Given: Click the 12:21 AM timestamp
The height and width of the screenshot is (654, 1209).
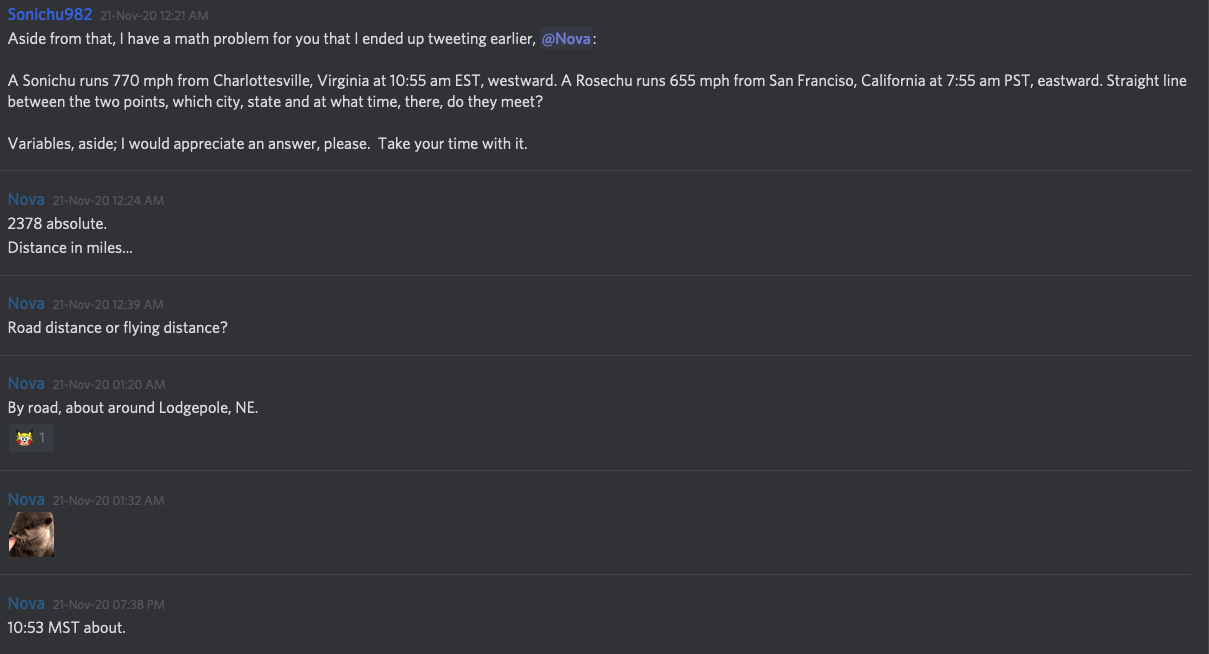Looking at the screenshot, I should 154,16.
